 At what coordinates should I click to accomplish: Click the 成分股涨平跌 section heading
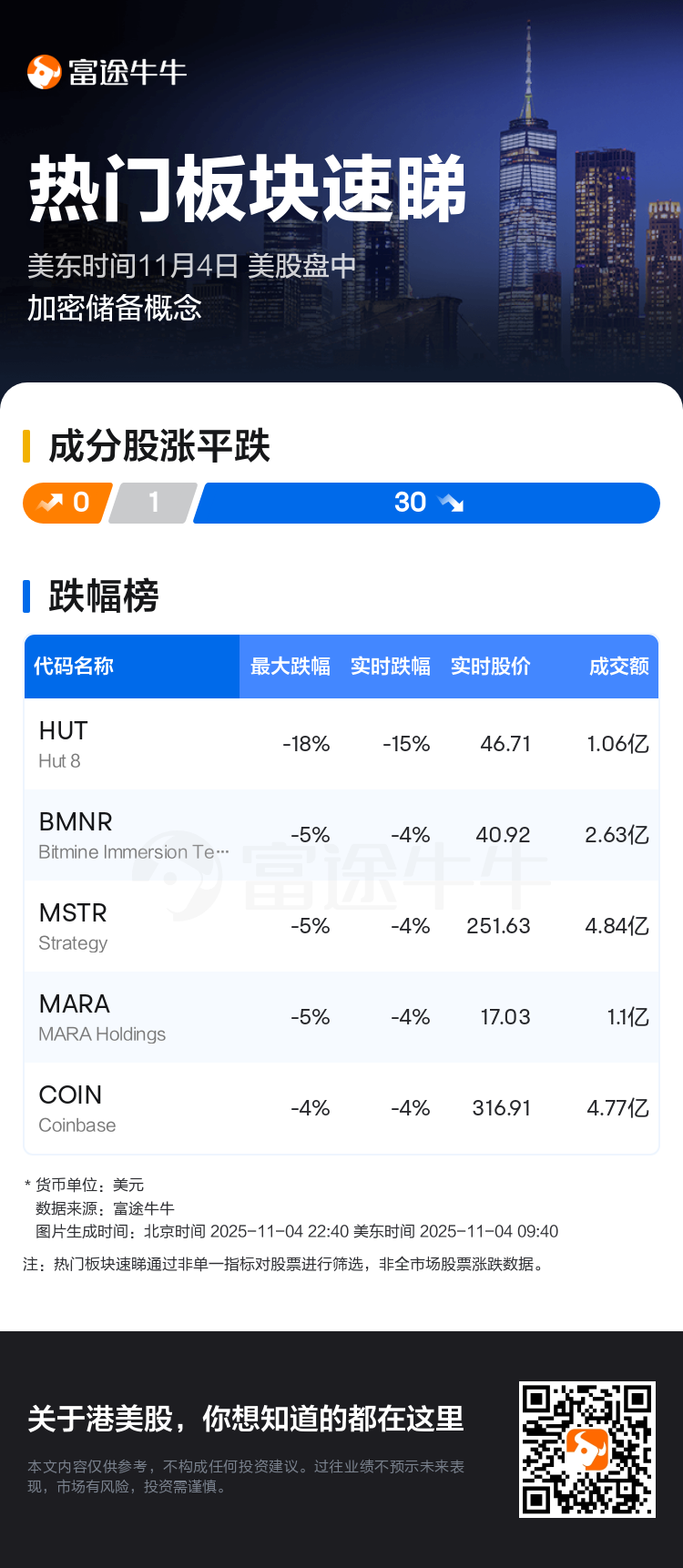click(x=159, y=447)
